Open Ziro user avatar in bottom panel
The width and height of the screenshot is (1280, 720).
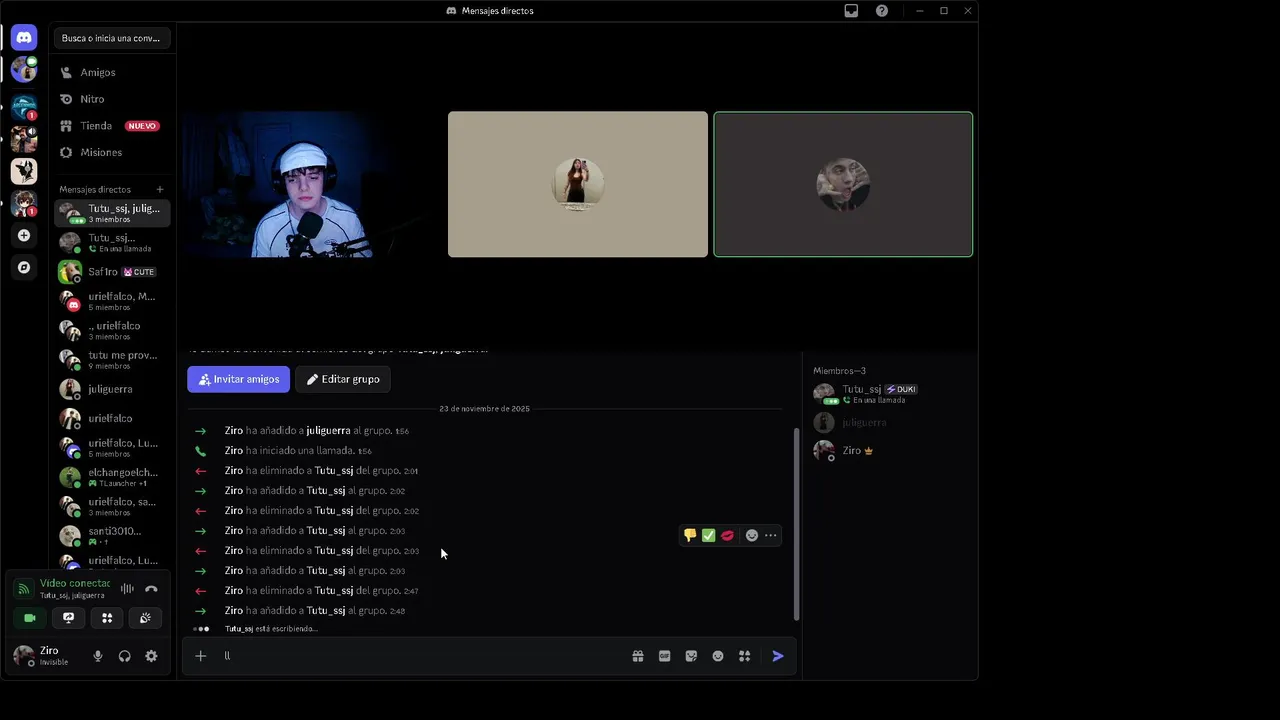point(23,656)
